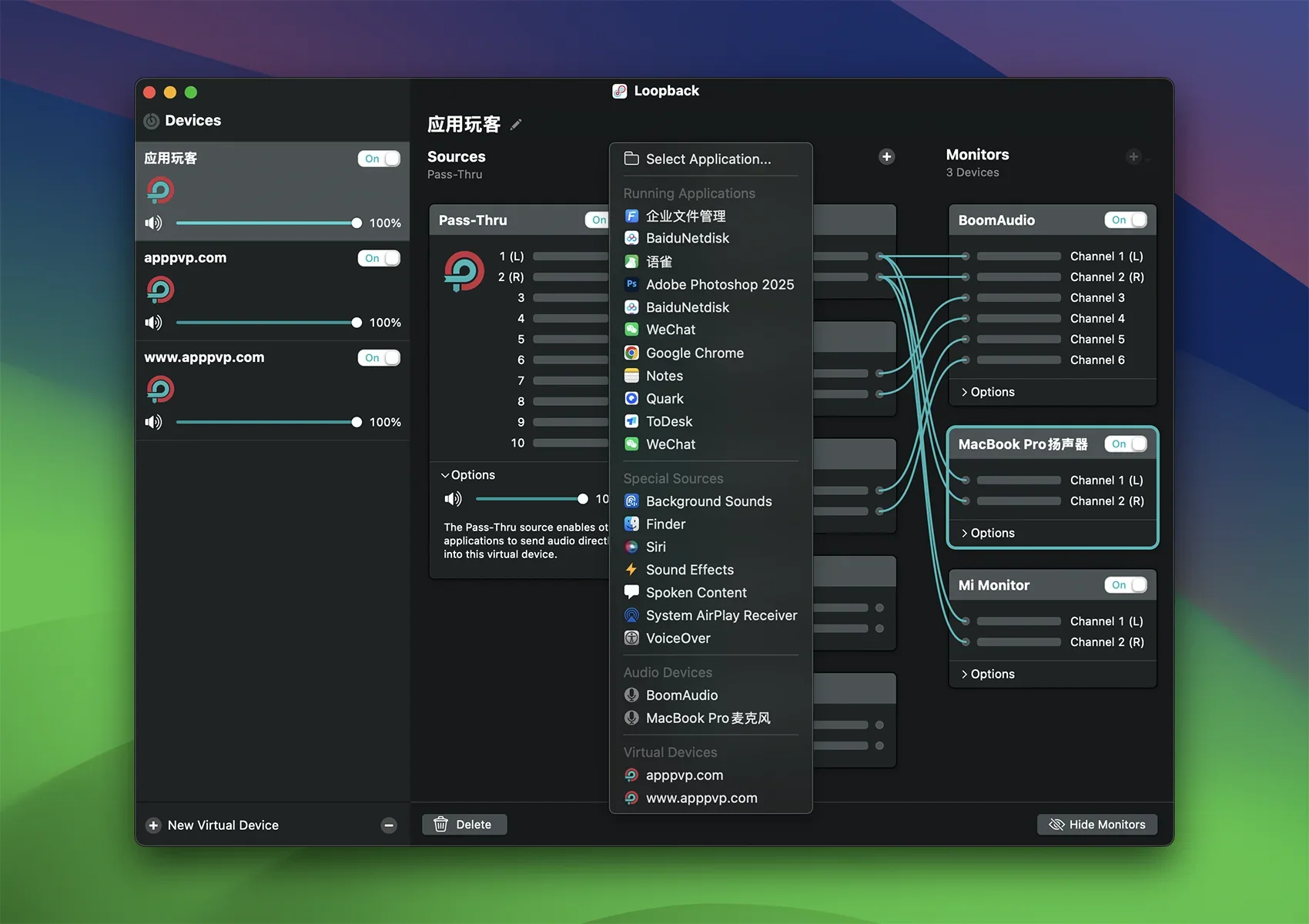Click speaker icon under 应用玩客 device
This screenshot has height=924, width=1309.
coord(154,223)
